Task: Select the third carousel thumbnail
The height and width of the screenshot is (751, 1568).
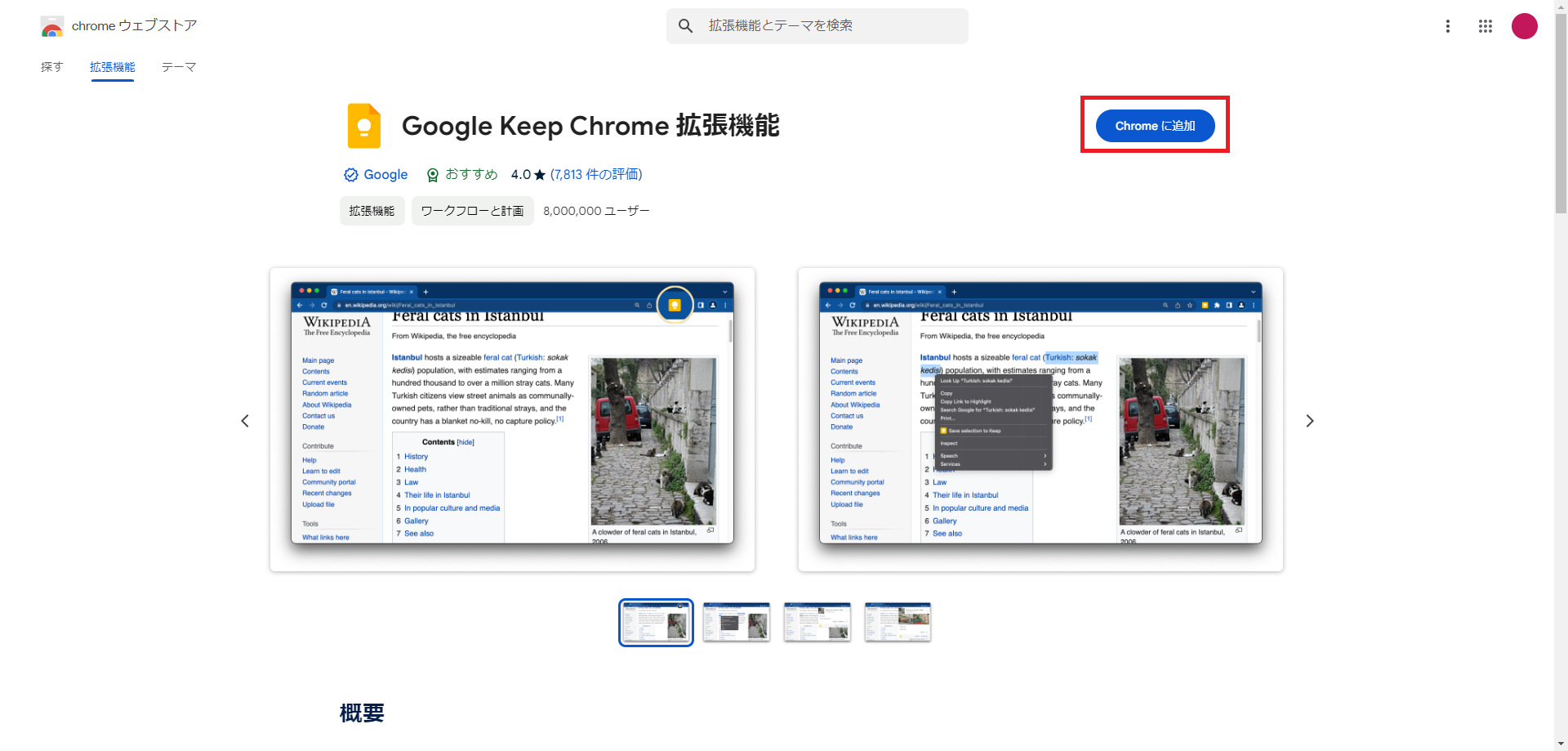Action: pyautogui.click(x=817, y=623)
